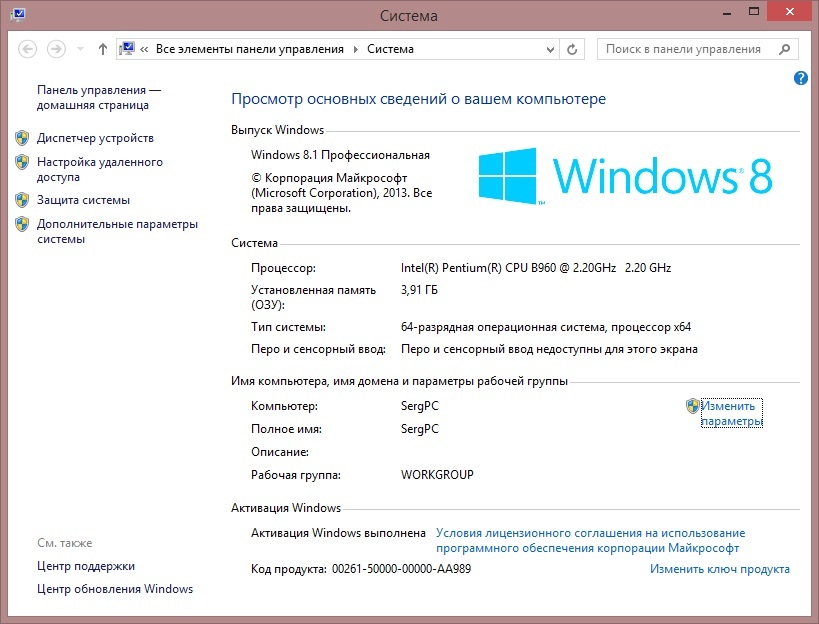Click the double chevron in address bar

pyautogui.click(x=144, y=50)
